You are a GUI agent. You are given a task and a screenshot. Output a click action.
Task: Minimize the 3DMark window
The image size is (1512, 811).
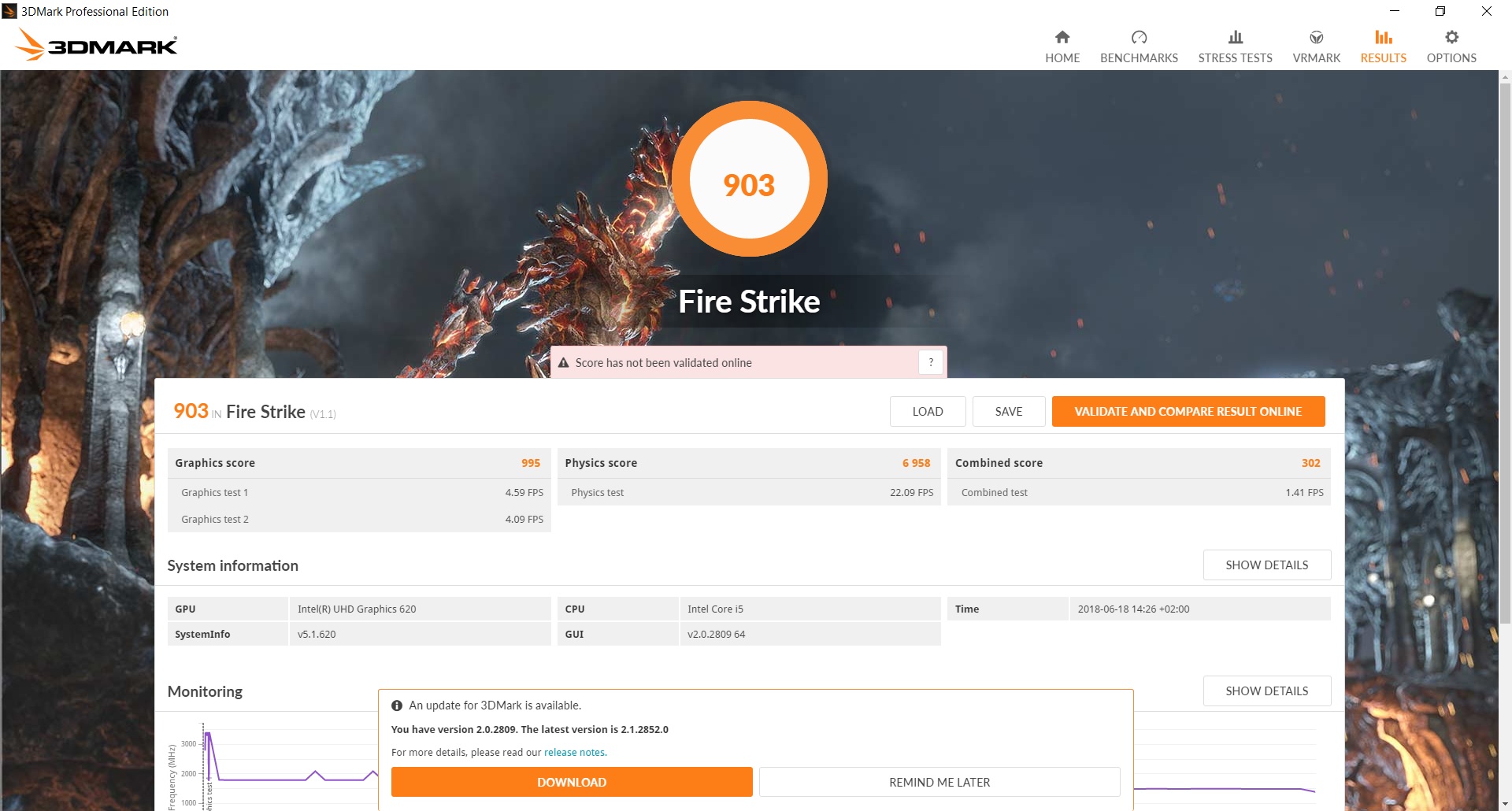(1395, 11)
